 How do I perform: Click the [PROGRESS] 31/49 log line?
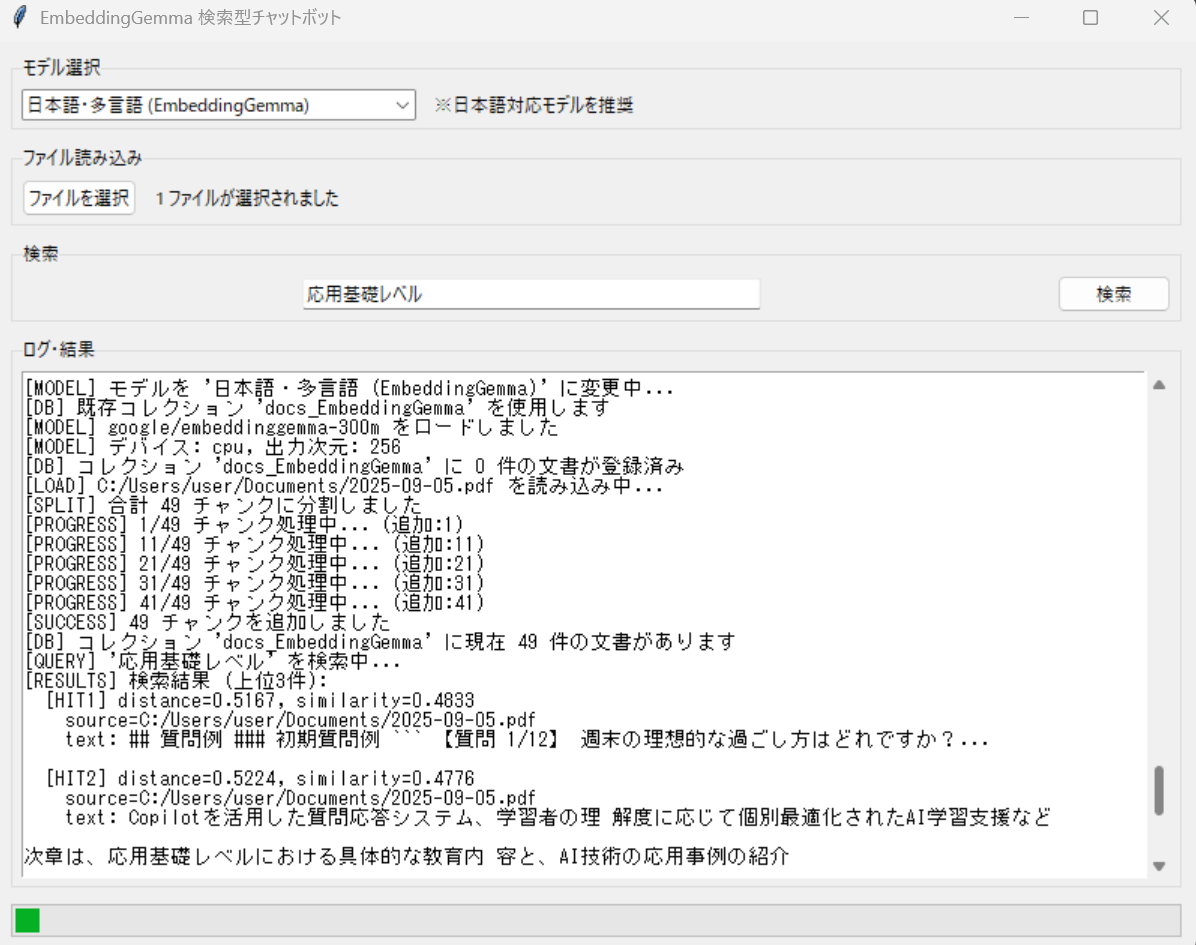pos(255,583)
